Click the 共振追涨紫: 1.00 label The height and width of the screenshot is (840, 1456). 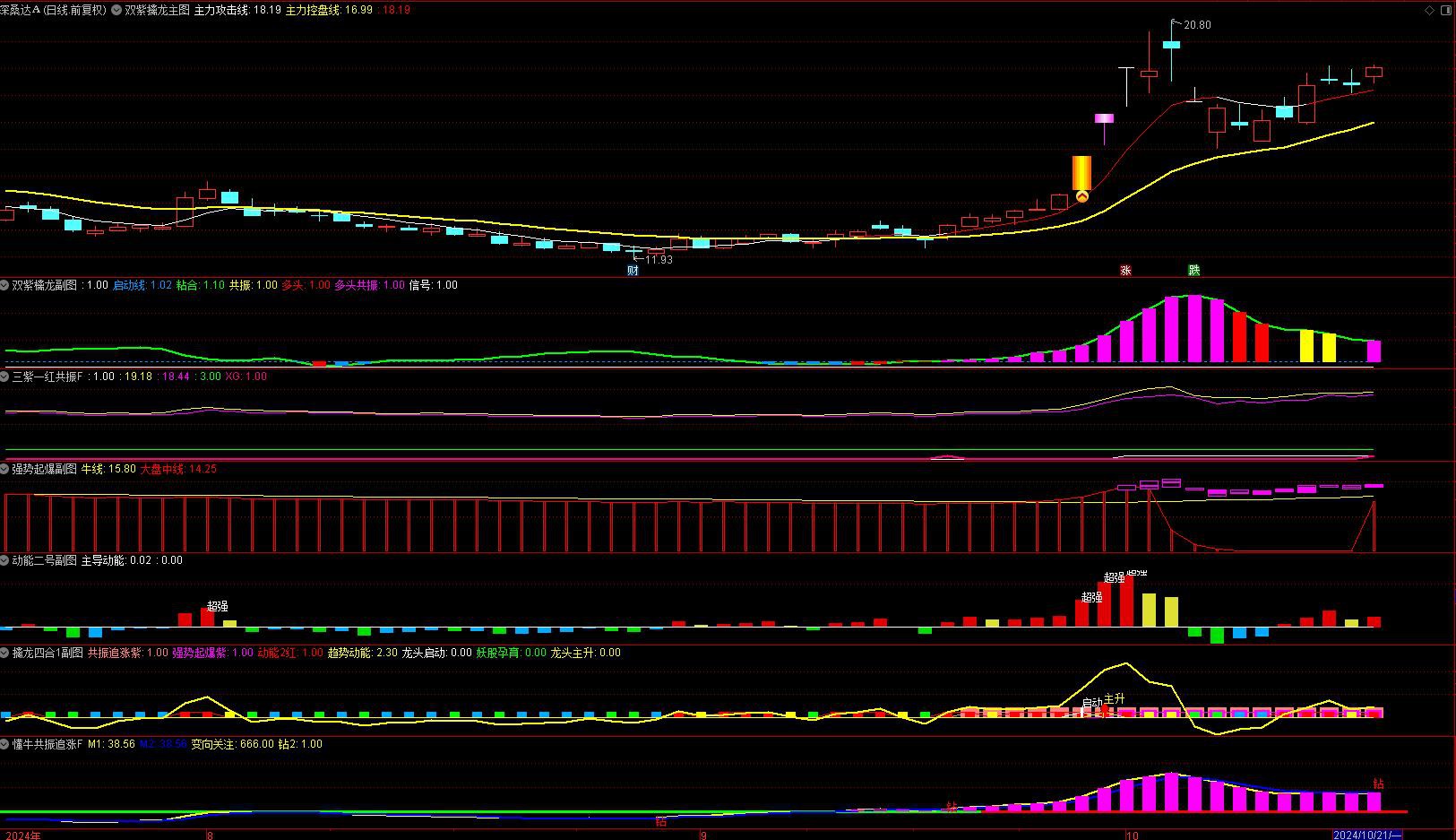tap(128, 653)
